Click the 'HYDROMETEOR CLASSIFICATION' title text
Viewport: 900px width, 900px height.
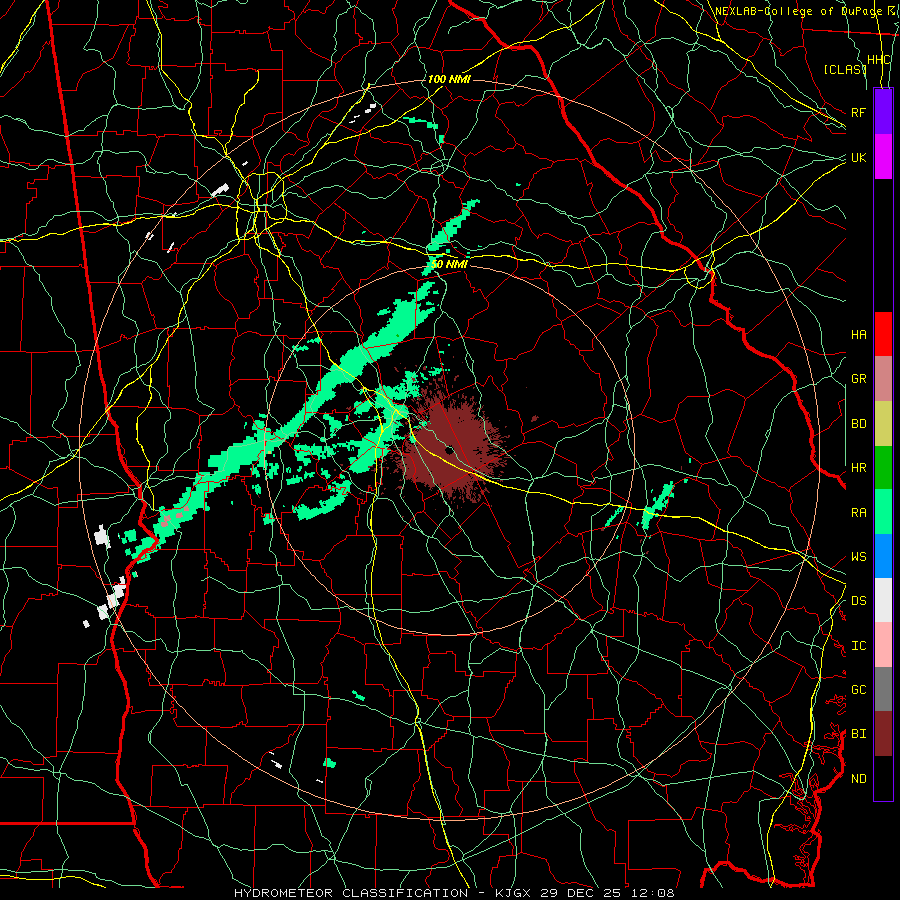(351, 893)
